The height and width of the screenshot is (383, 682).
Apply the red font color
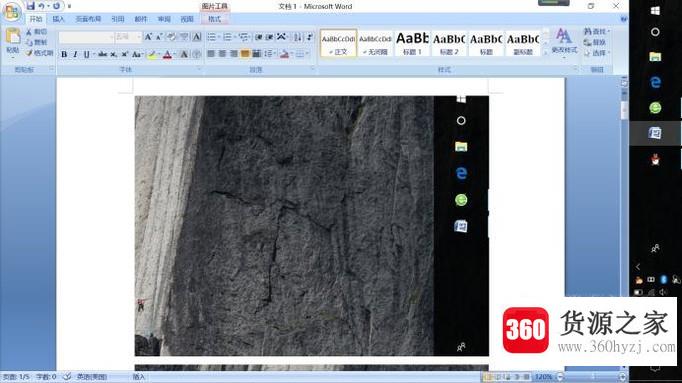point(167,54)
